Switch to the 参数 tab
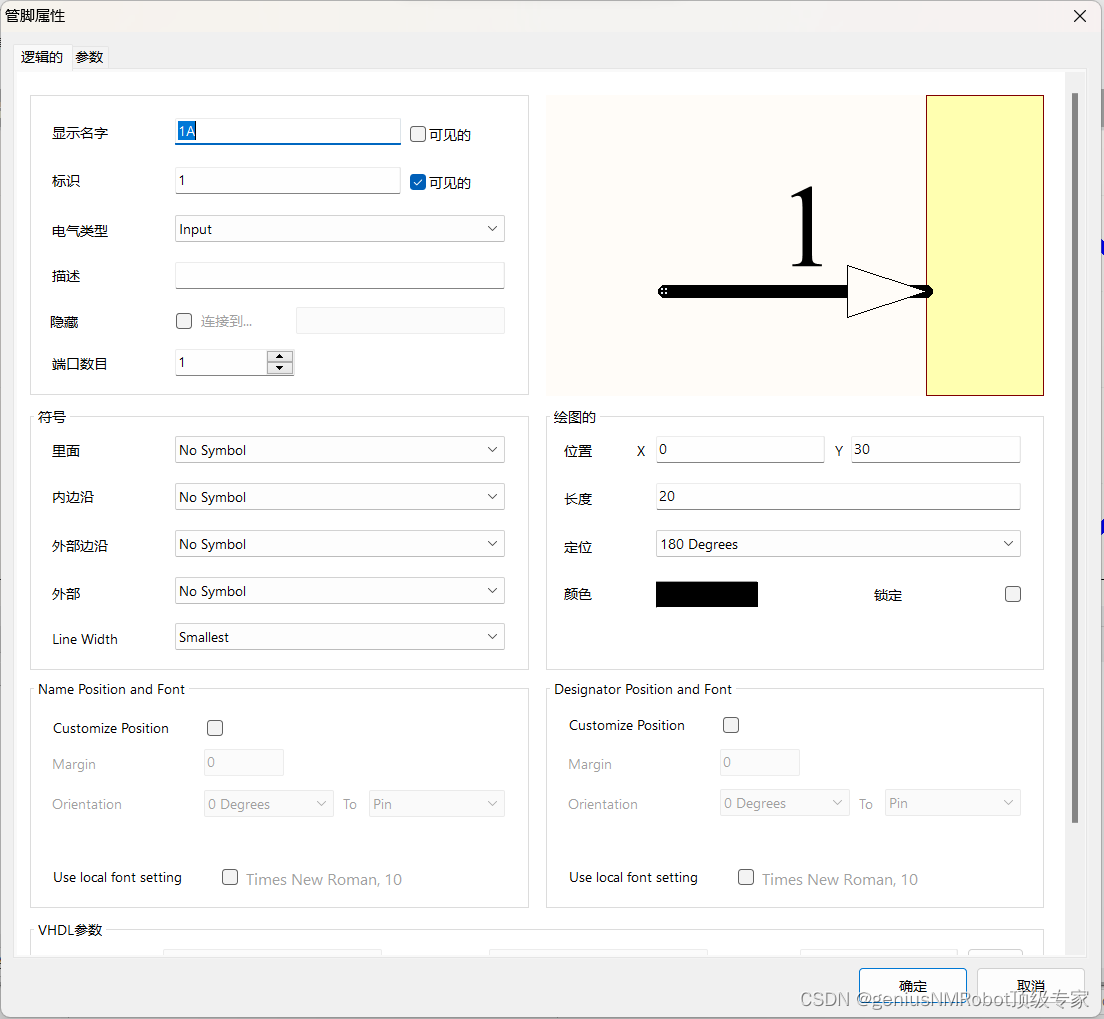The width and height of the screenshot is (1104, 1019). coord(89,57)
